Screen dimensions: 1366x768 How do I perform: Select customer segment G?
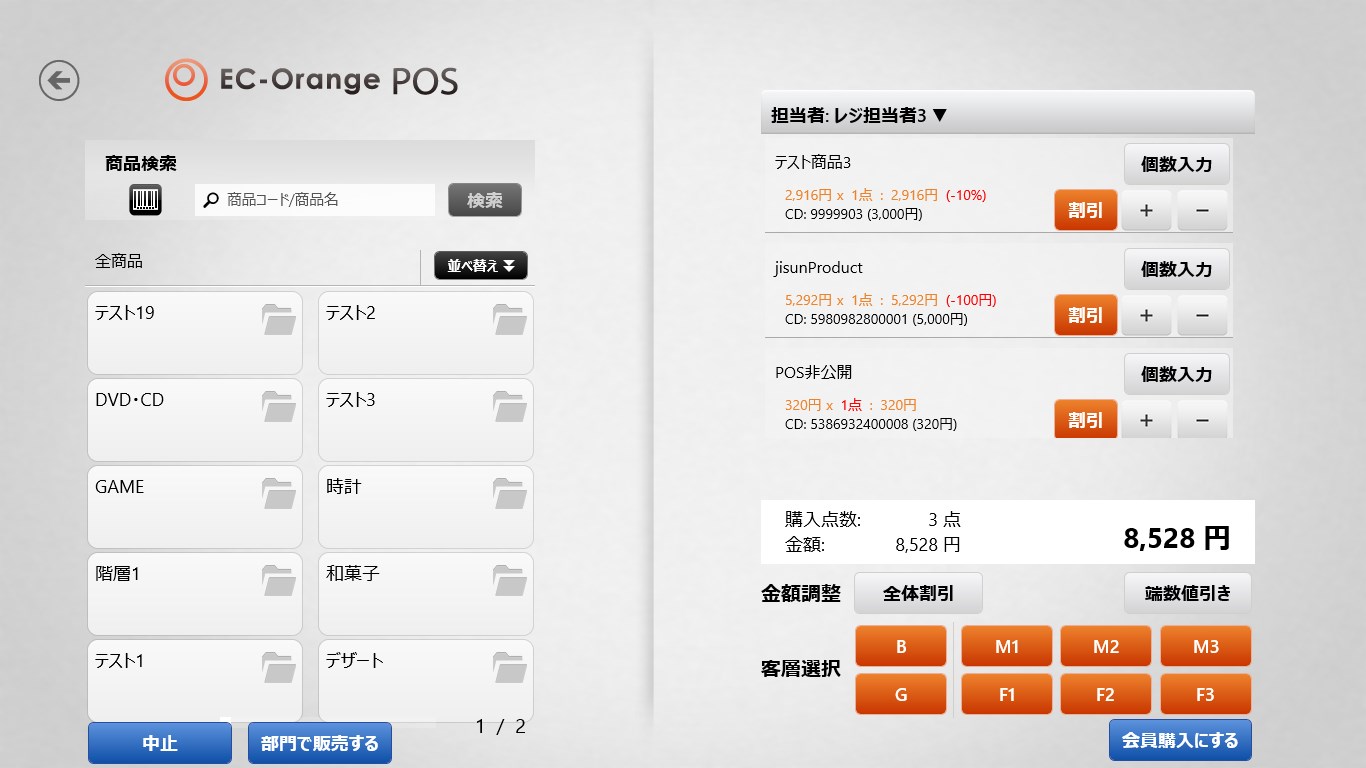point(900,693)
